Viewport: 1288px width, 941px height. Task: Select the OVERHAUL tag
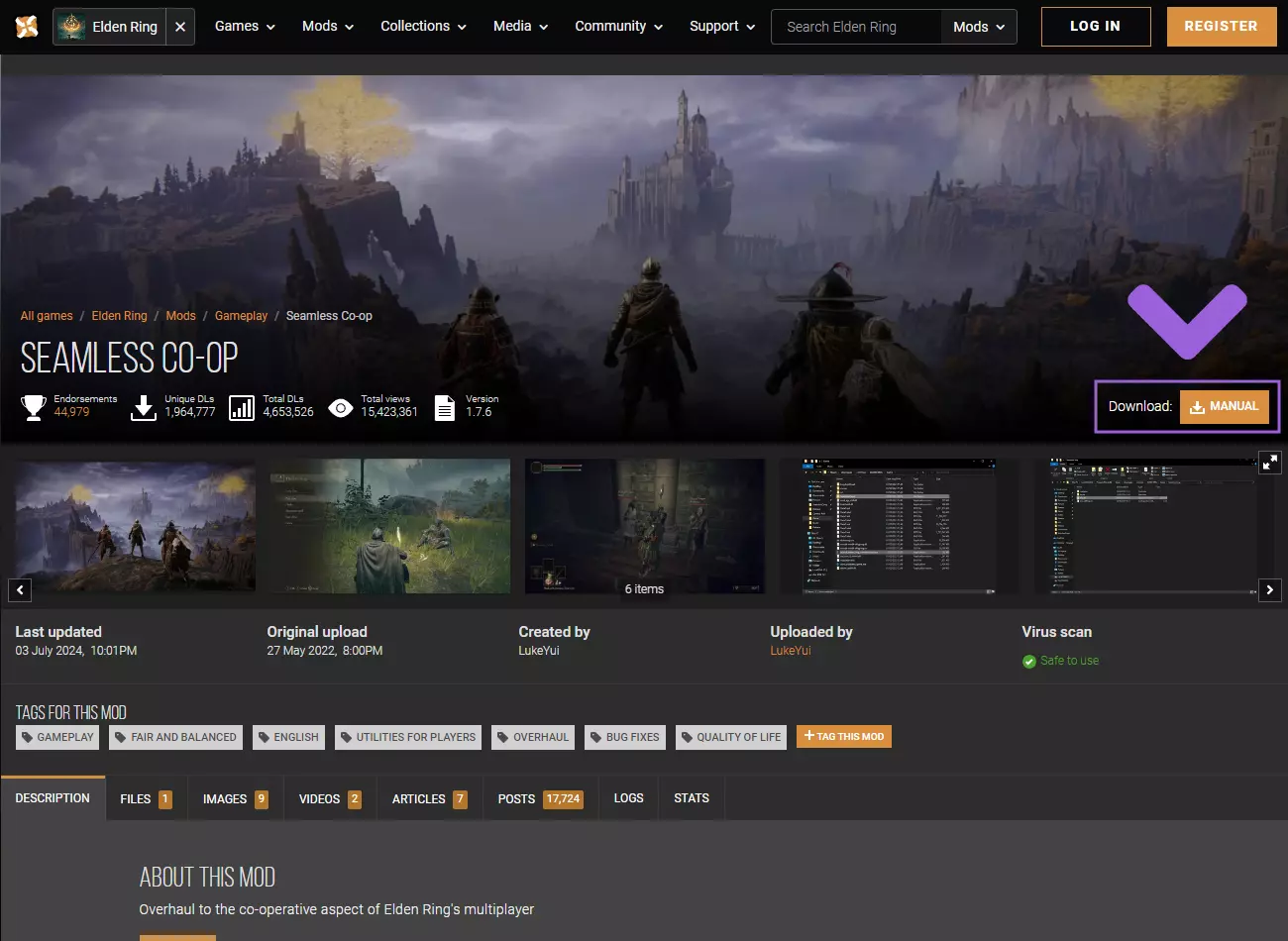click(x=533, y=737)
